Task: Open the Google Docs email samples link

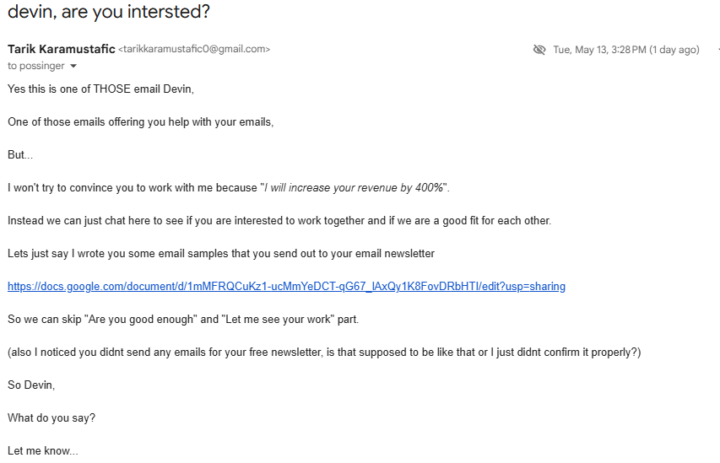Action: tap(286, 287)
